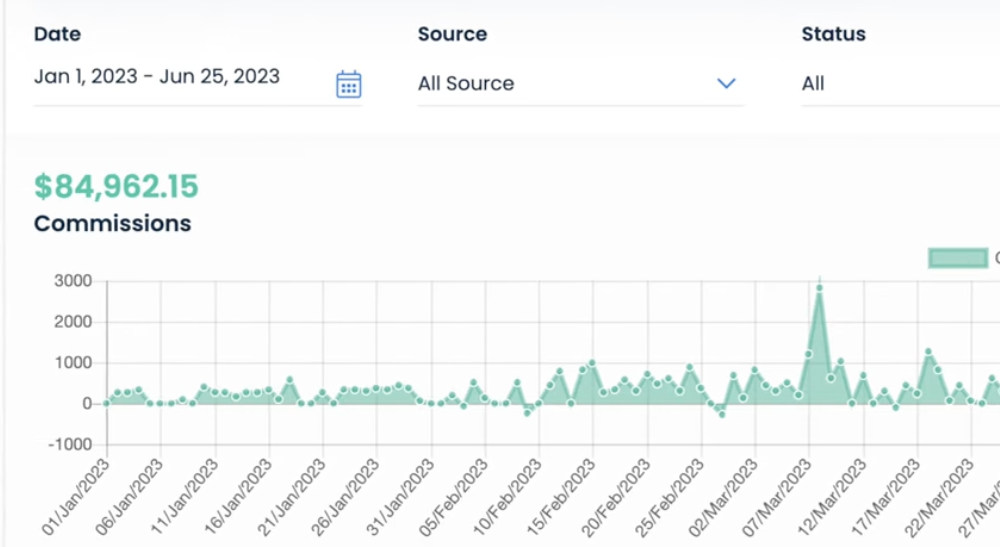The image size is (1000, 547).
Task: Click the 02/Mar/2023 axis label
Action: click(x=723, y=497)
